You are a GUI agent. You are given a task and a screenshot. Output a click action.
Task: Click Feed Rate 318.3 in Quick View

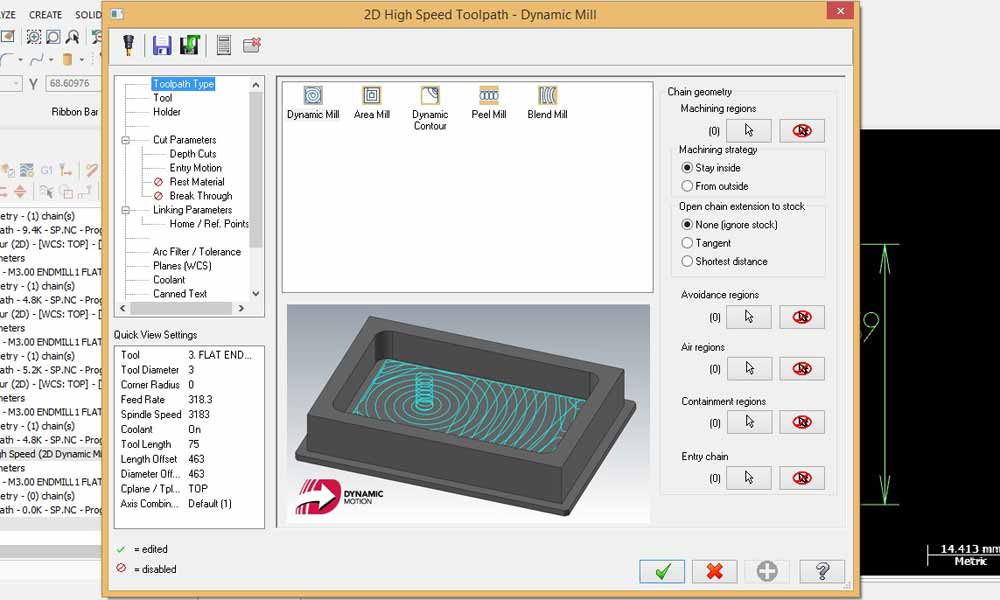click(x=188, y=400)
